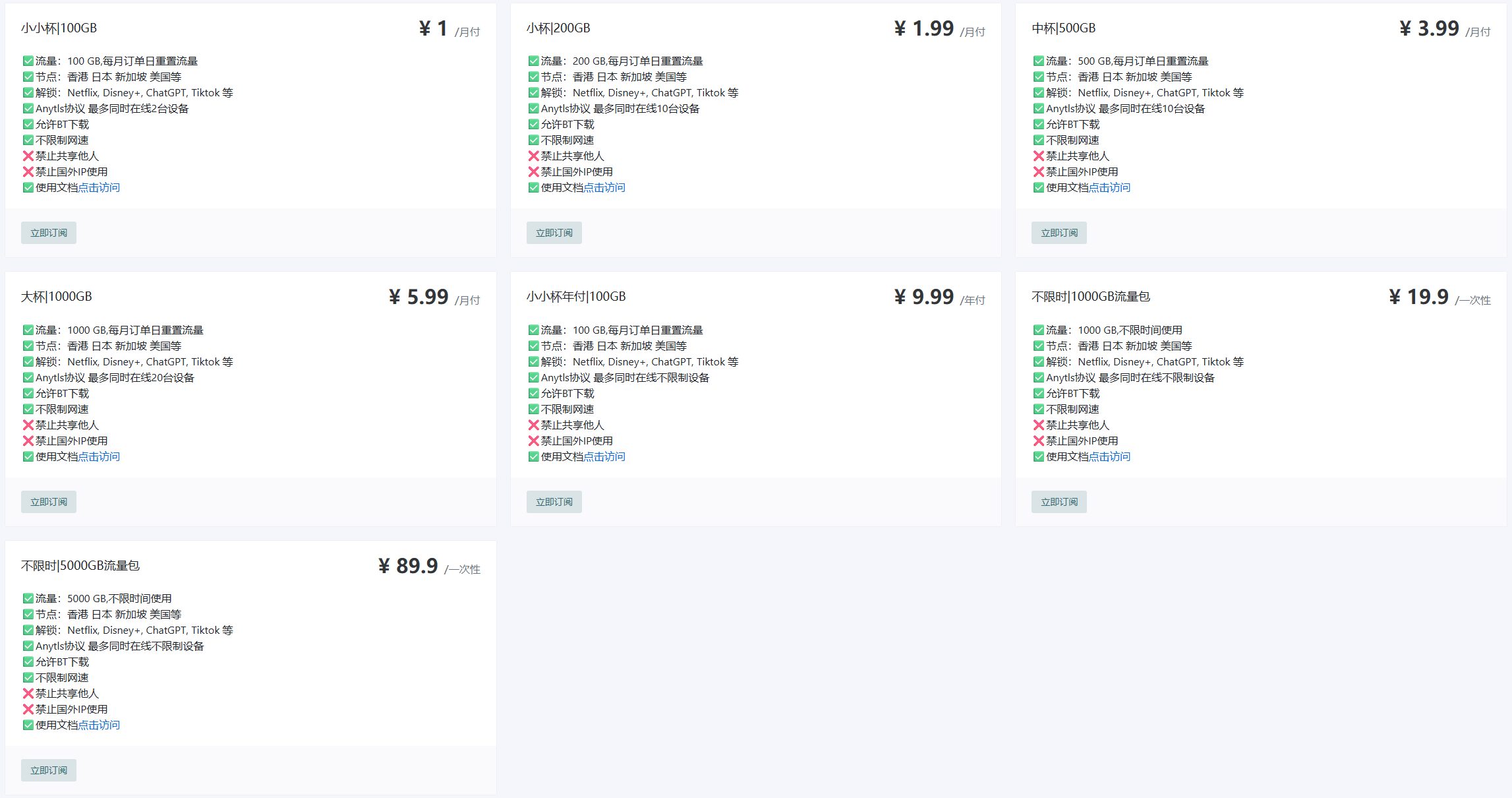Click check beside 节点 in 小小杯年付|100GB card
The image size is (1512, 798).
click(533, 346)
